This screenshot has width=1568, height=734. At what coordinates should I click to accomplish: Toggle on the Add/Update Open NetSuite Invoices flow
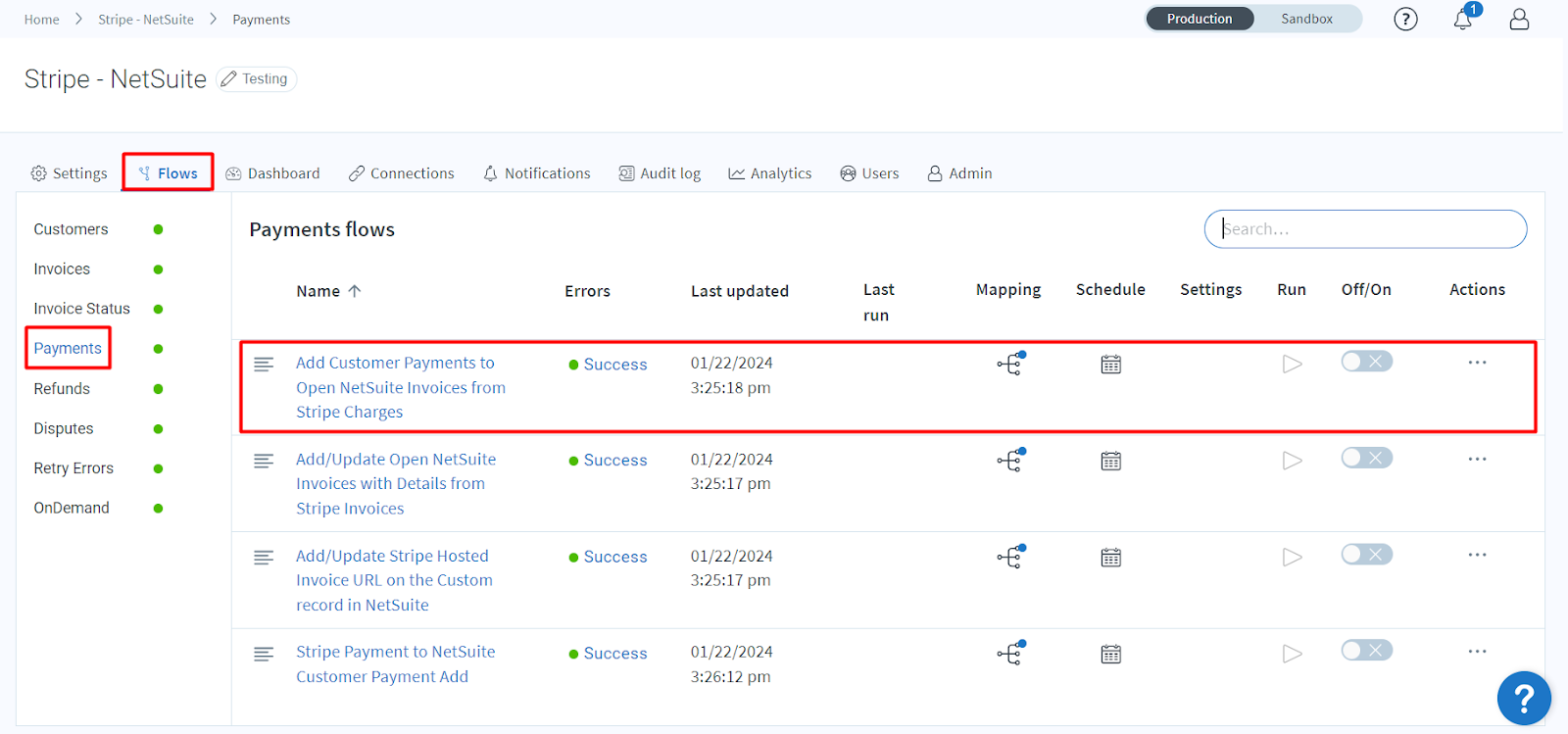tap(1367, 458)
